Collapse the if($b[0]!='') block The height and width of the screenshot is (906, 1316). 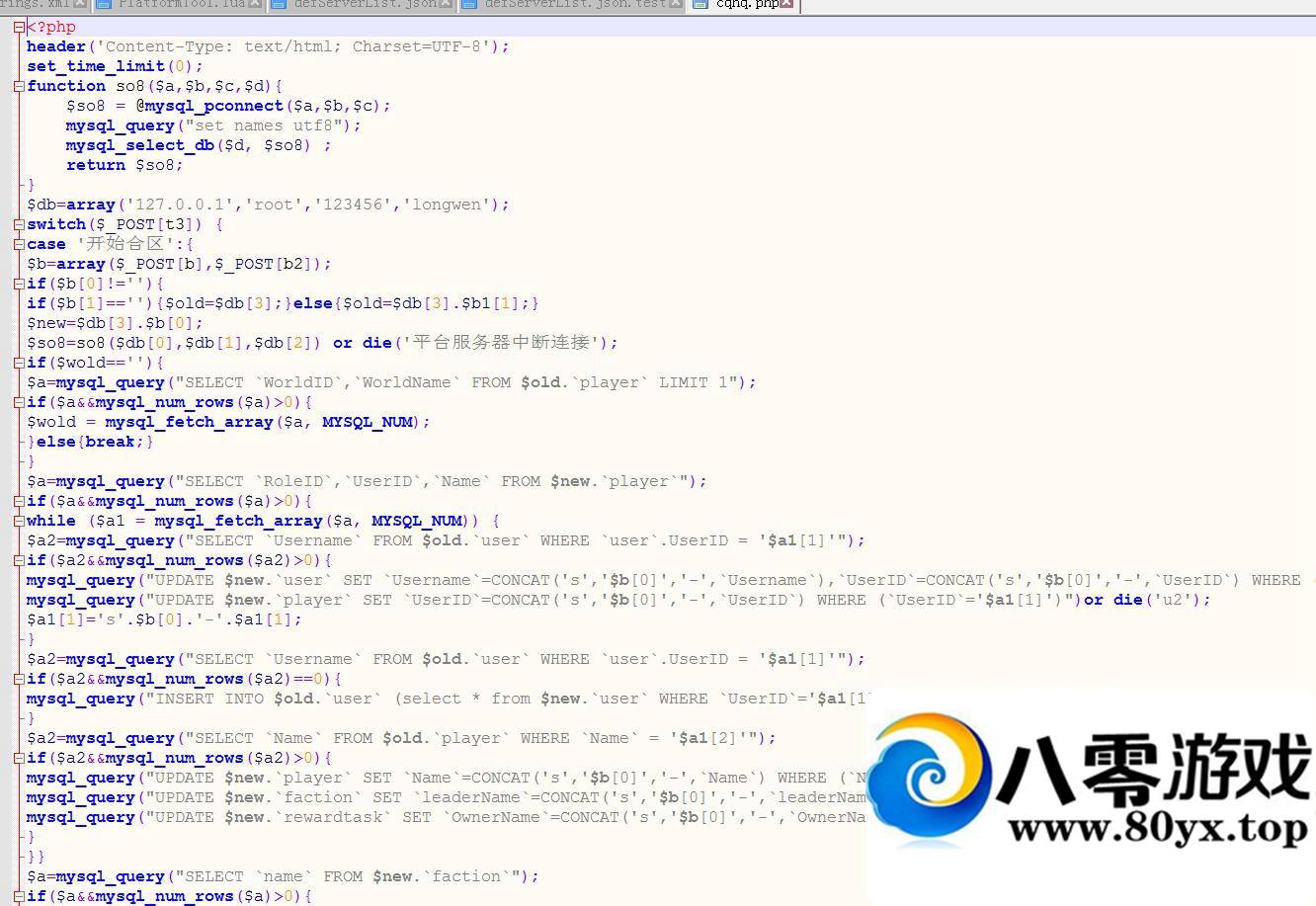[19, 284]
